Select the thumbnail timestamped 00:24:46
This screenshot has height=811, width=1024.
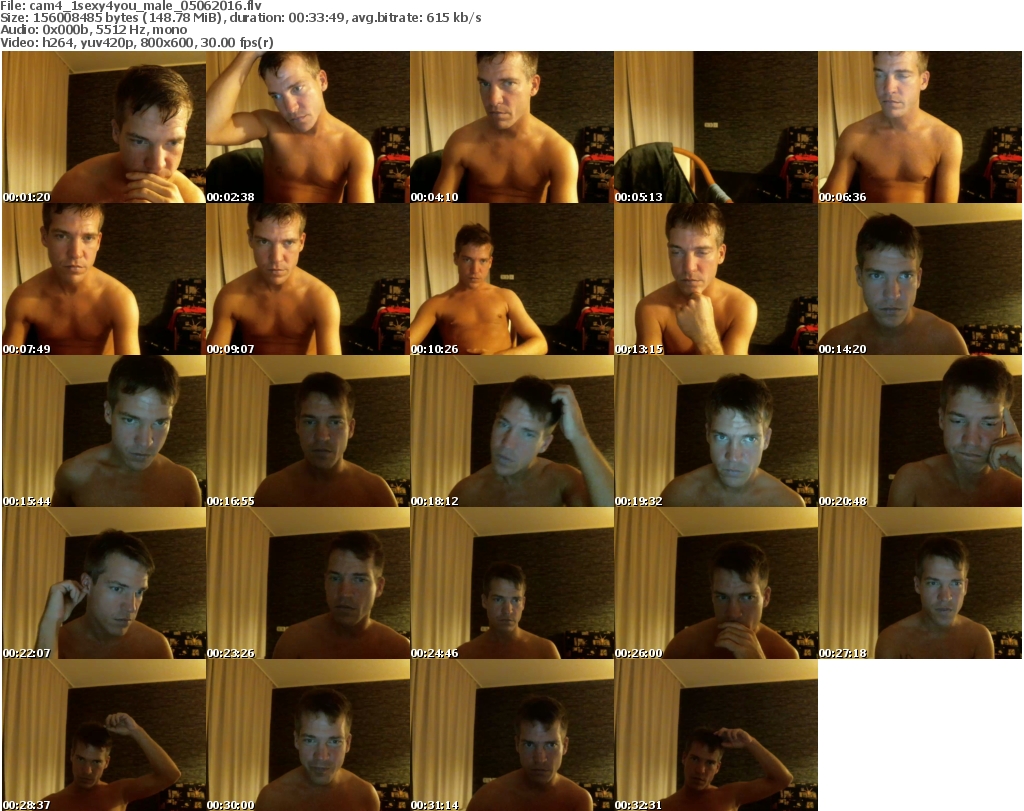coord(512,583)
